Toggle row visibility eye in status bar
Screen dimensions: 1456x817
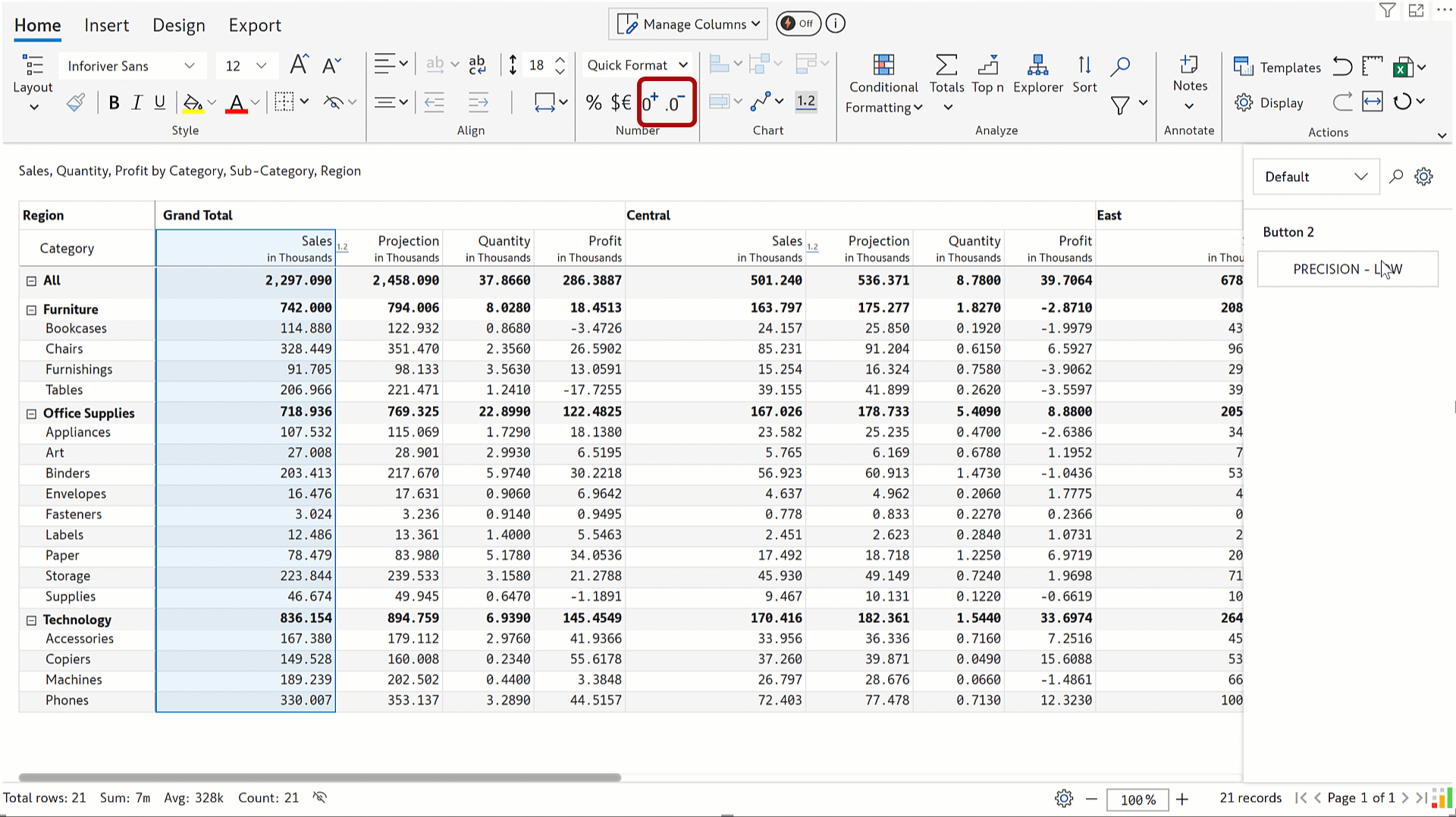click(x=319, y=797)
